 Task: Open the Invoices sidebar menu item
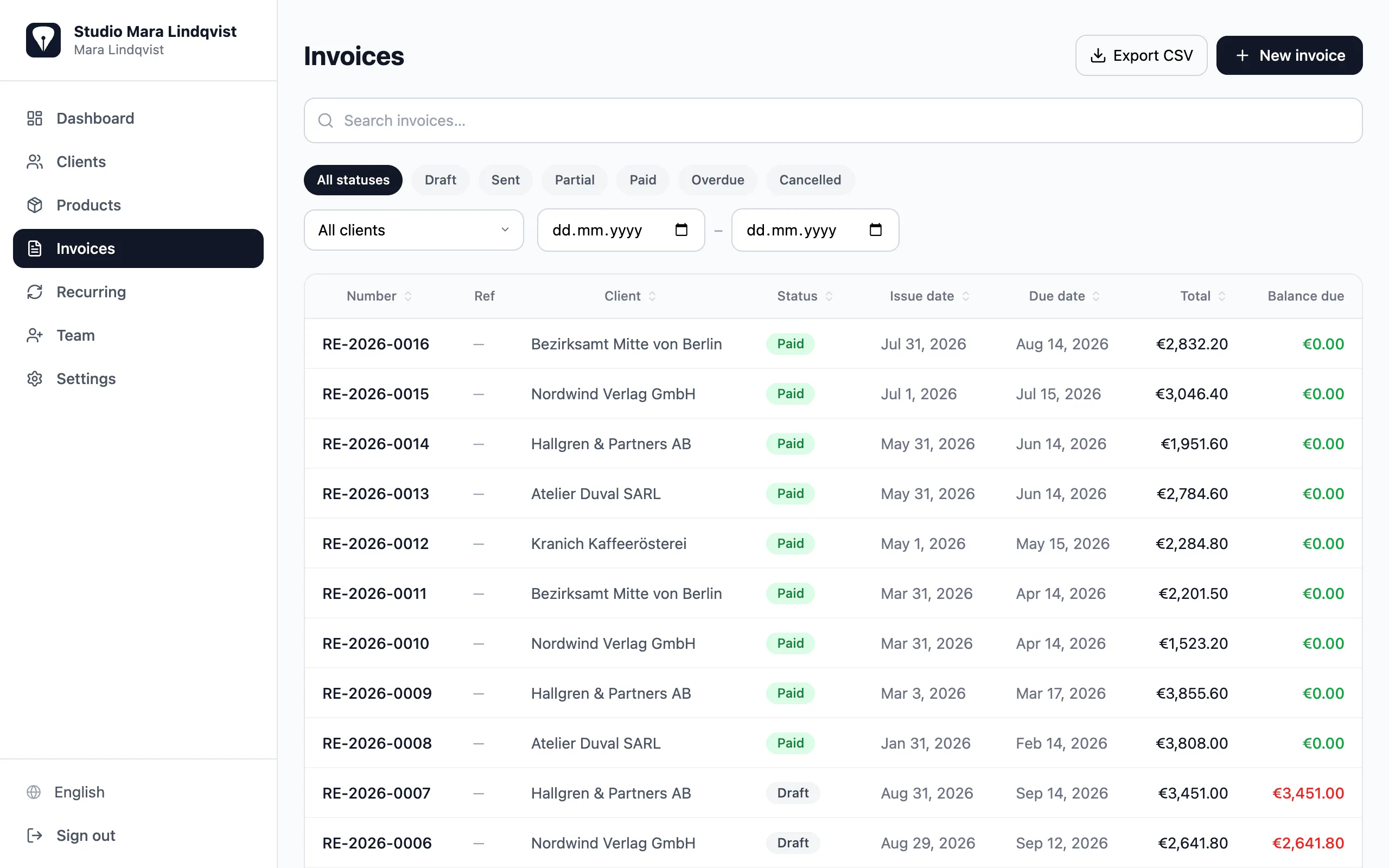[x=138, y=248]
